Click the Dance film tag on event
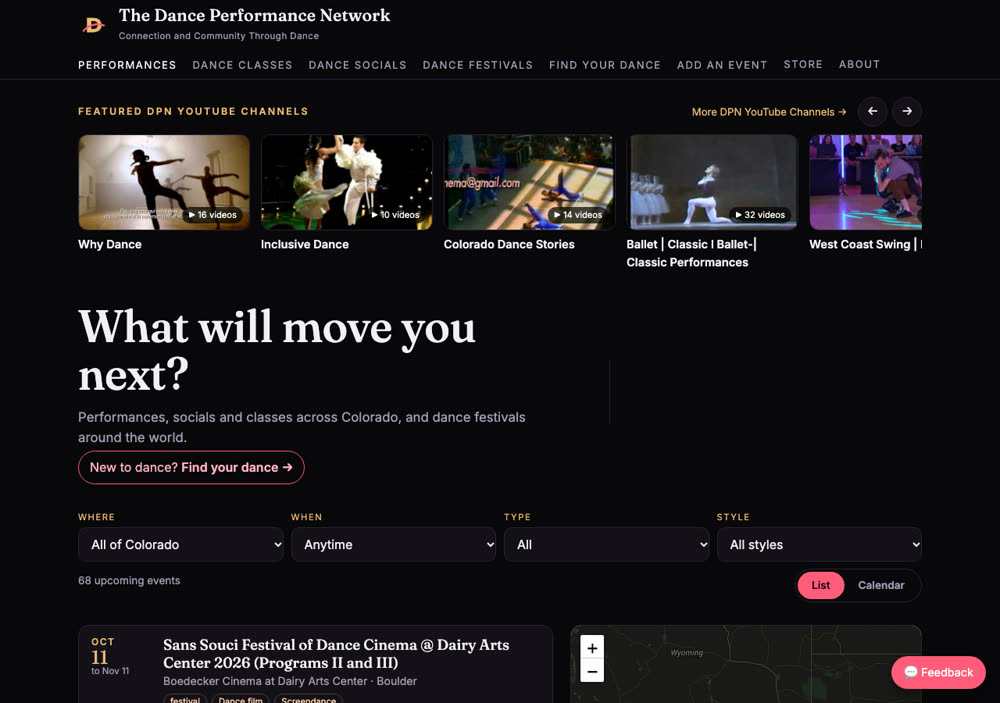The width and height of the screenshot is (1000, 703). [x=240, y=699]
